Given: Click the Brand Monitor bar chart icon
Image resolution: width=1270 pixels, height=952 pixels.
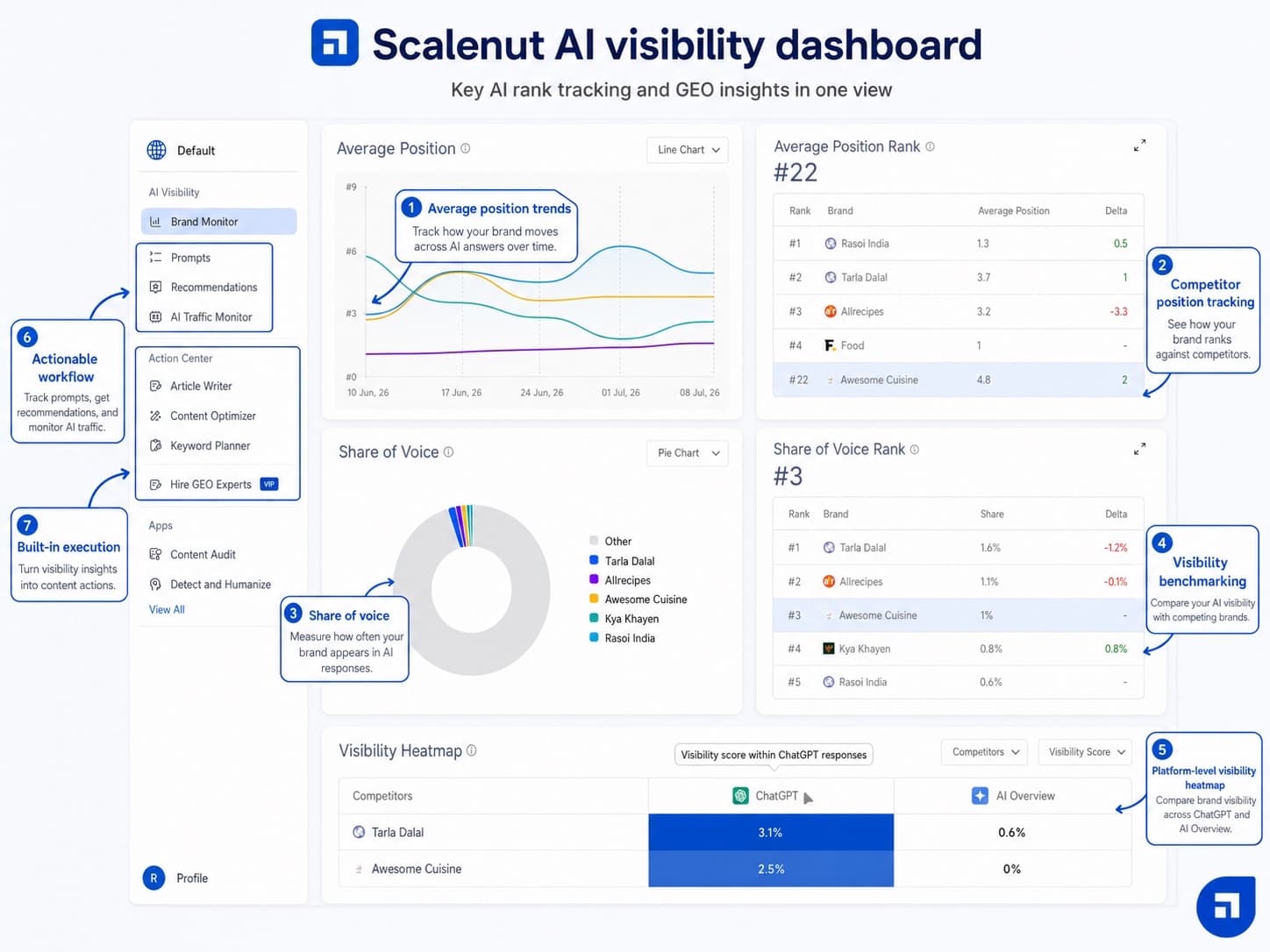Looking at the screenshot, I should pos(155,222).
